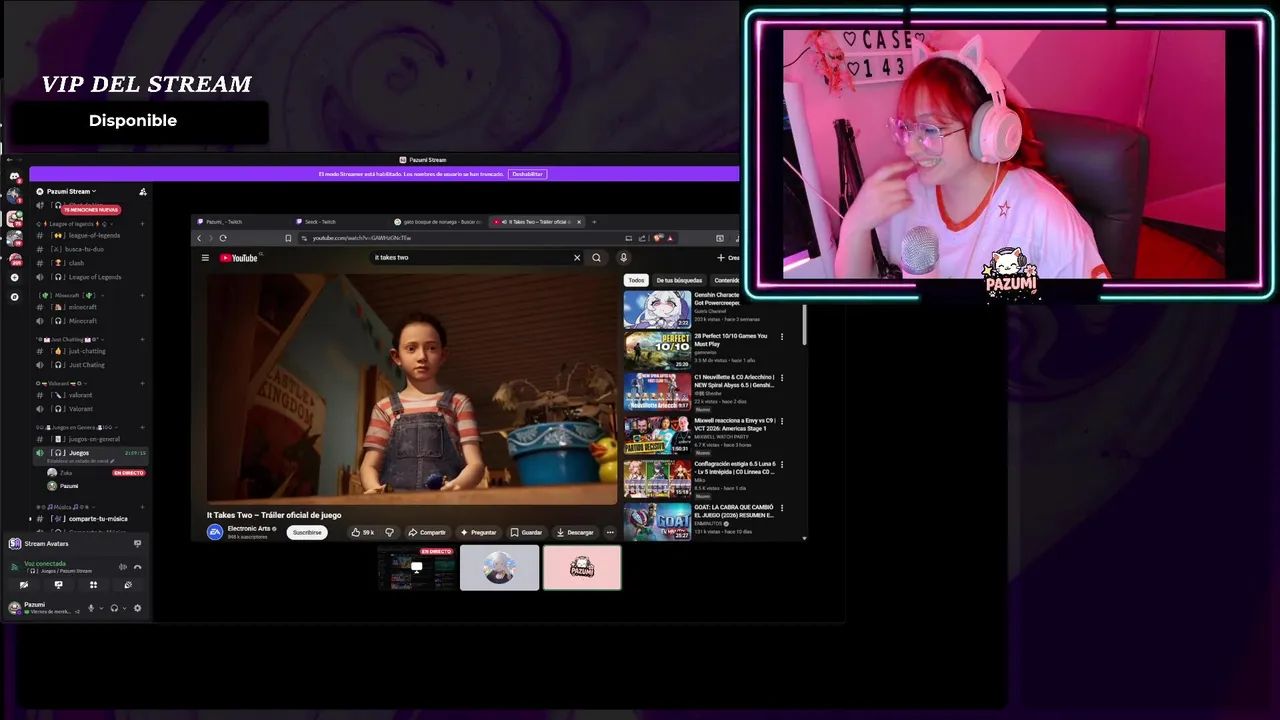Open options menu for 'C1 Neuvillette' video
The height and width of the screenshot is (720, 1280).
click(x=782, y=378)
